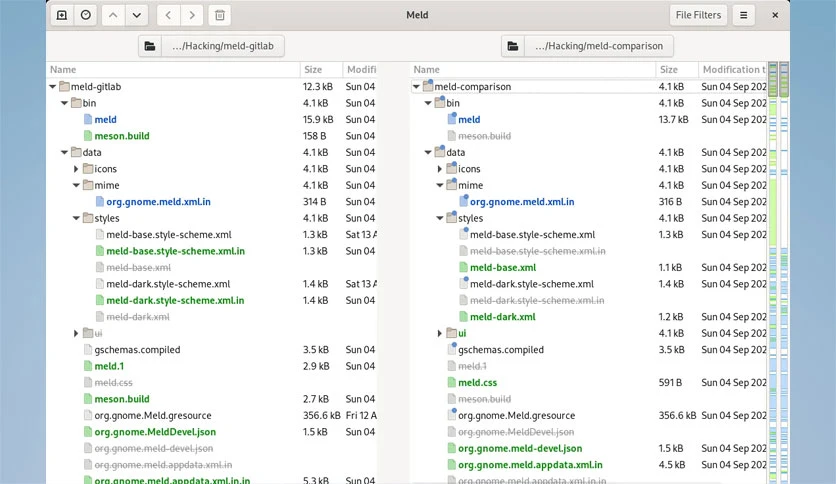Expand the icons folder in left pane
Screen dimensions: 836x484
coord(76,169)
